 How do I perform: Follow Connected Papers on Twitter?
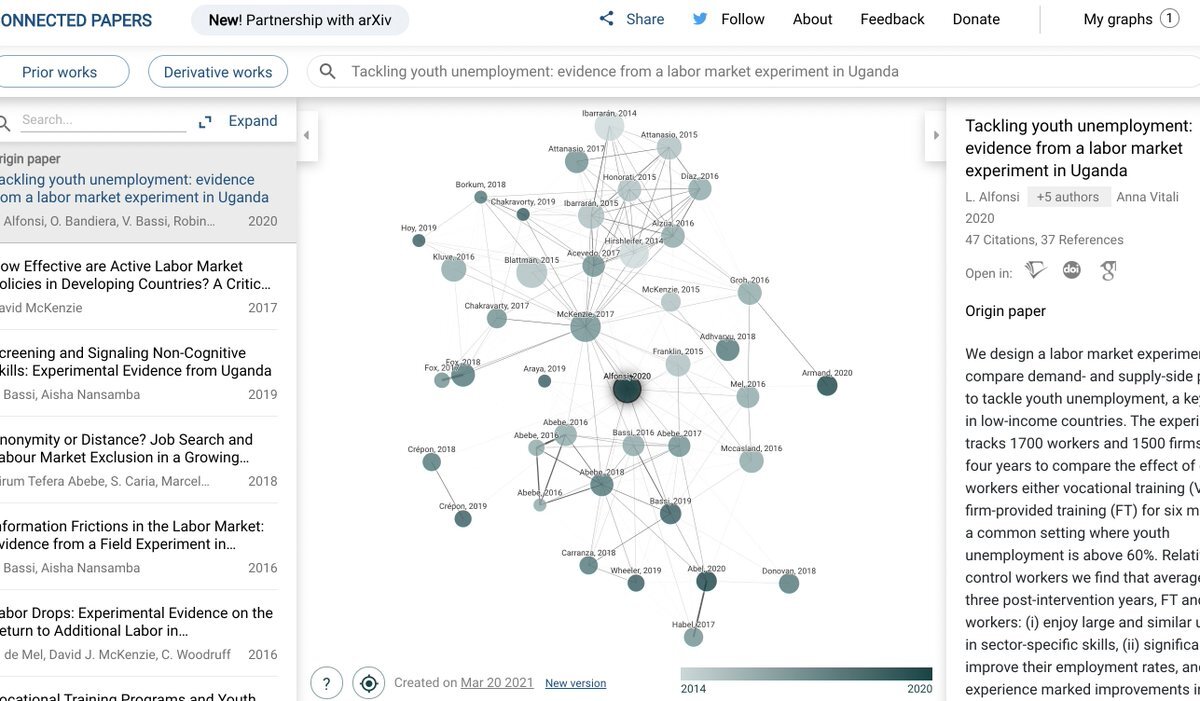(728, 18)
